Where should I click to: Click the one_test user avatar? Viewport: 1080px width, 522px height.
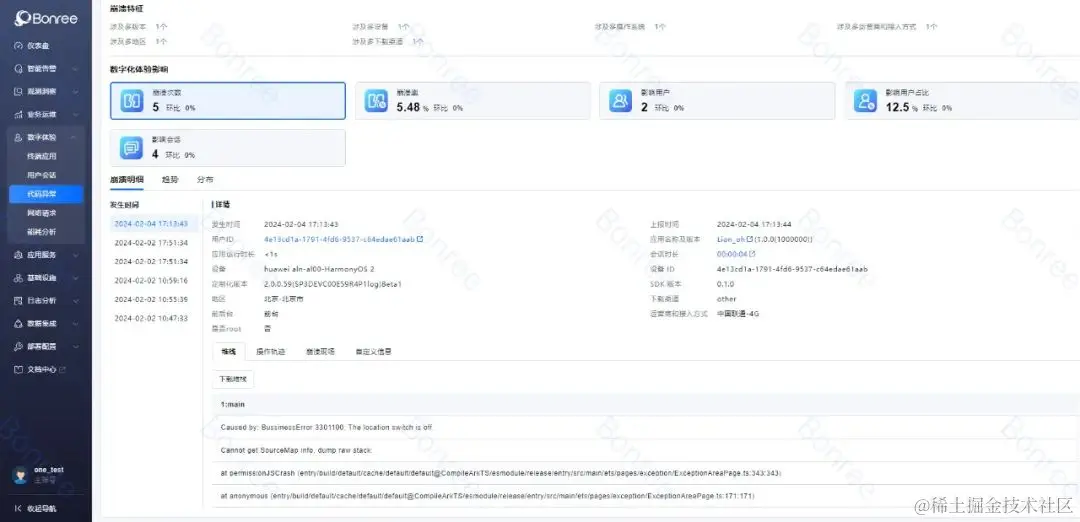(21, 474)
